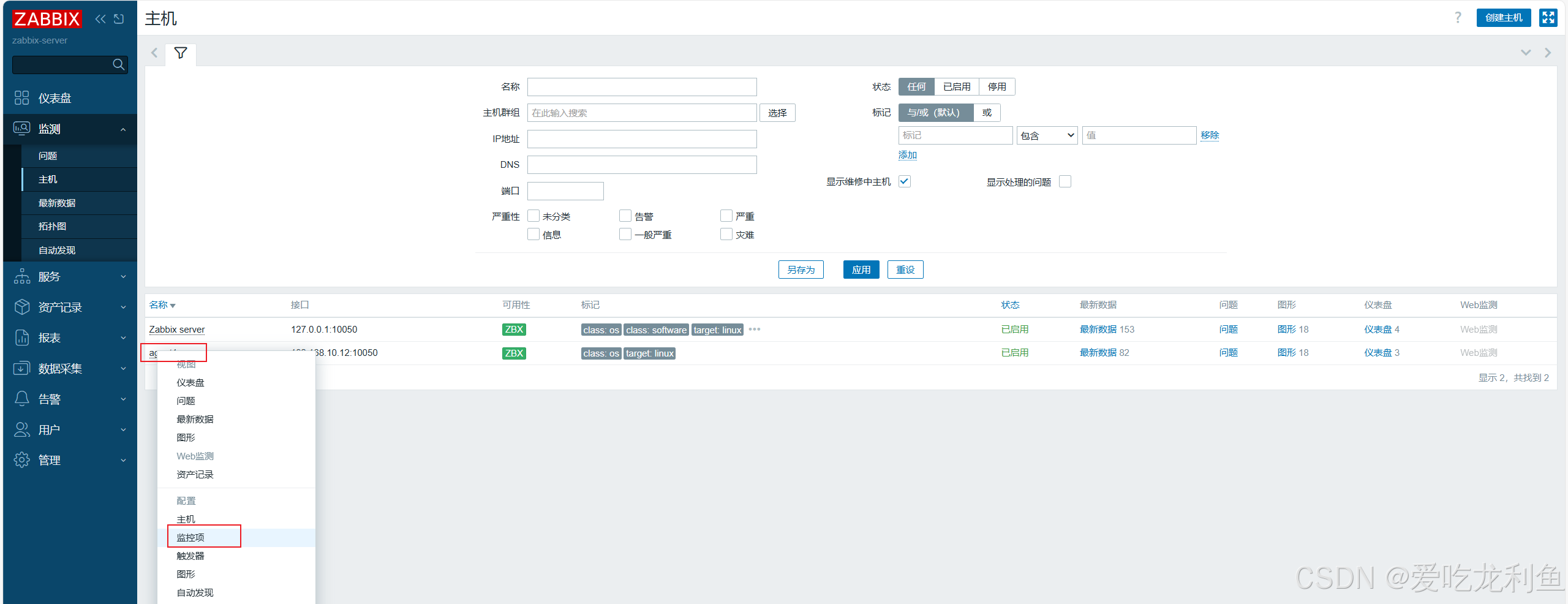Open the 包含 tag operator dropdown
Screen dimensions: 1568x604
click(x=1047, y=135)
